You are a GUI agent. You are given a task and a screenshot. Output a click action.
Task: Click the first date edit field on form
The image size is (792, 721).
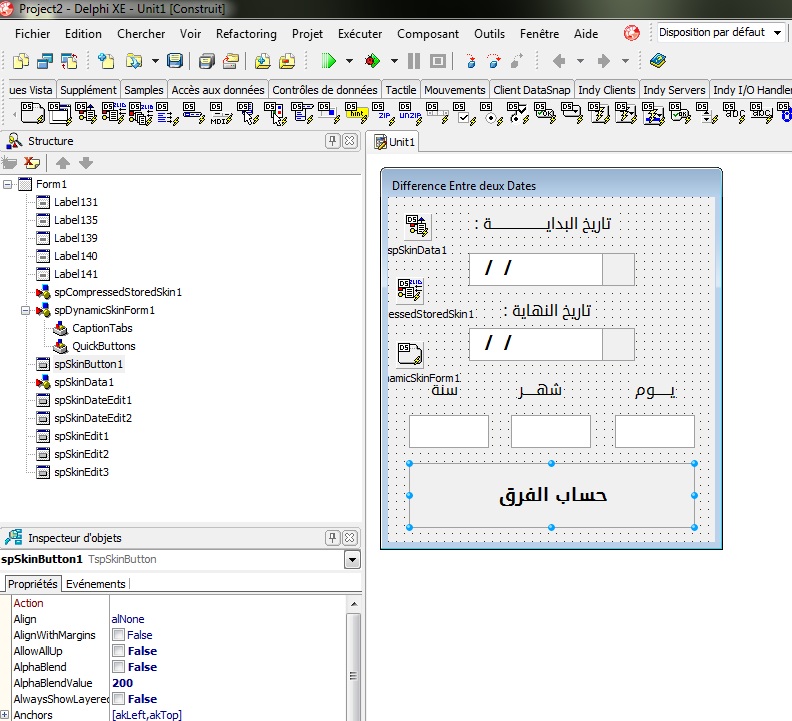pos(536,270)
